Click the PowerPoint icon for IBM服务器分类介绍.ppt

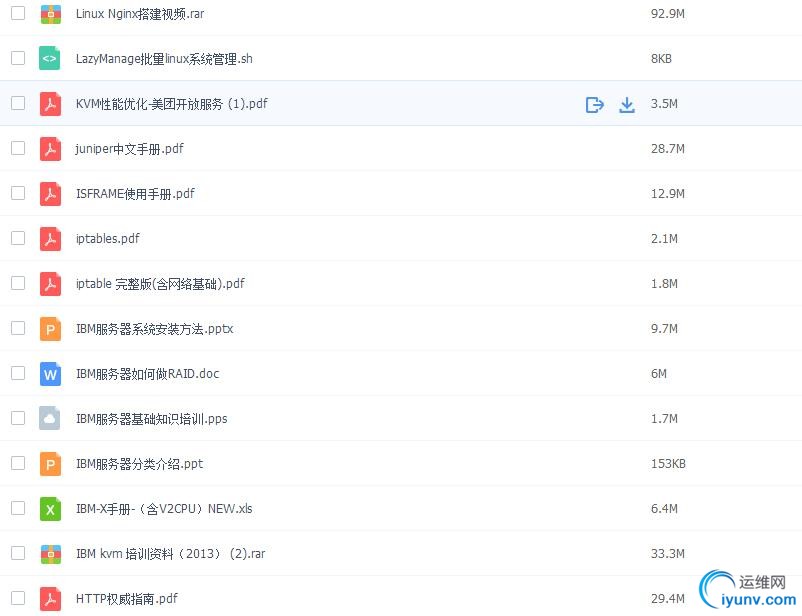tap(50, 464)
